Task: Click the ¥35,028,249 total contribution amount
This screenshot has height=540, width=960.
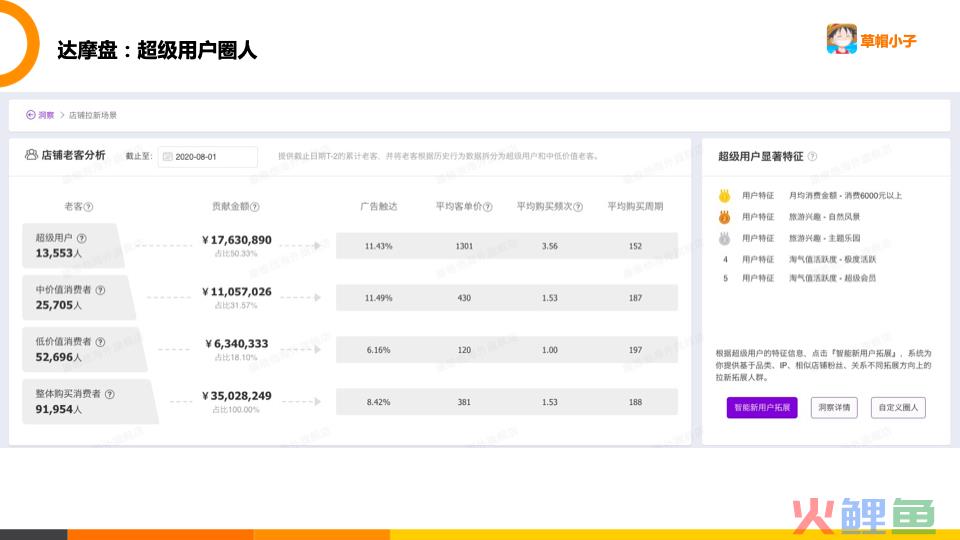Action: pyautogui.click(x=236, y=396)
